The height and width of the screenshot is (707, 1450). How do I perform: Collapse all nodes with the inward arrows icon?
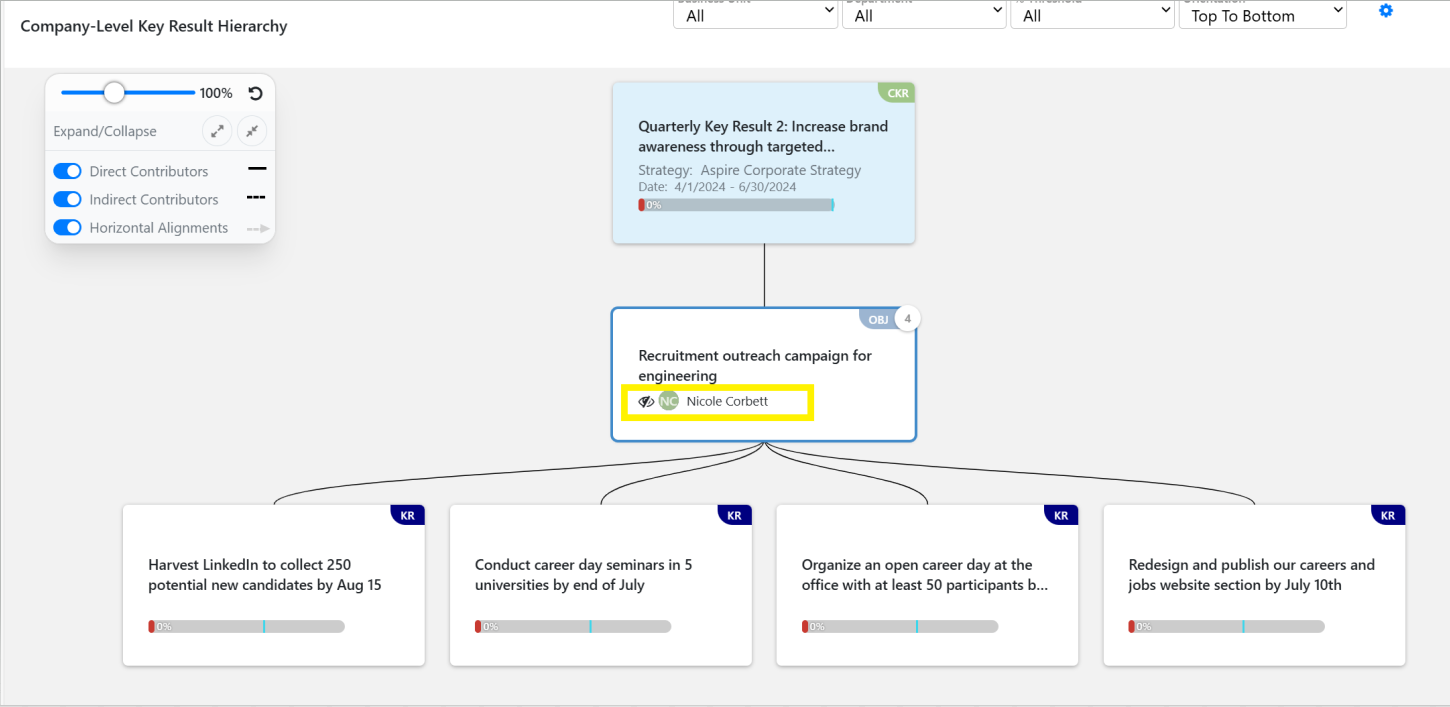click(252, 131)
